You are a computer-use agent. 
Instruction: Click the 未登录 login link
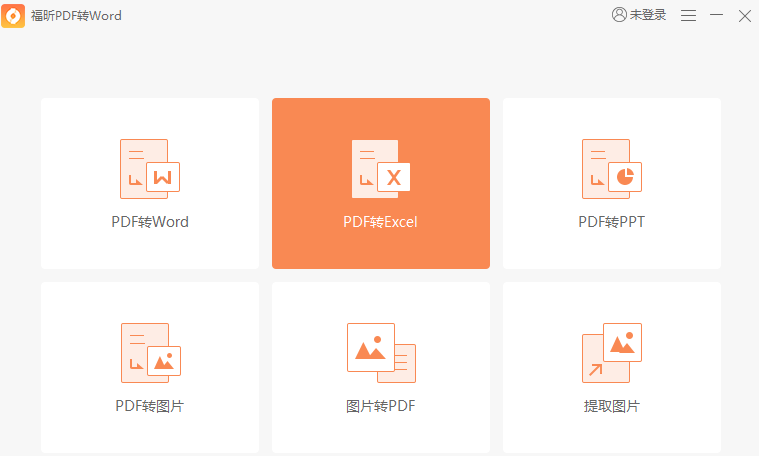[639, 15]
